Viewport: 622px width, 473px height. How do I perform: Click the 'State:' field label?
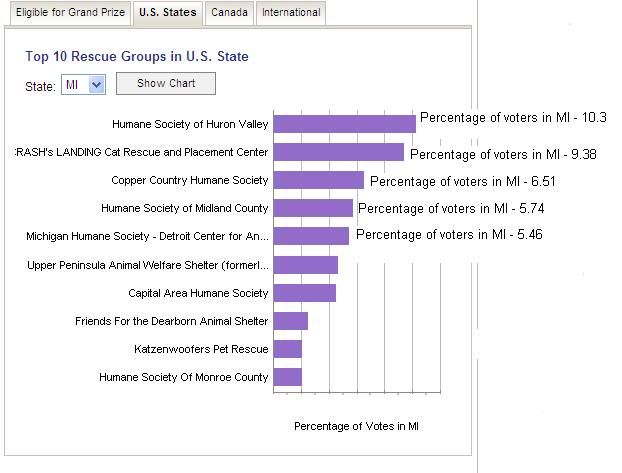point(40,87)
